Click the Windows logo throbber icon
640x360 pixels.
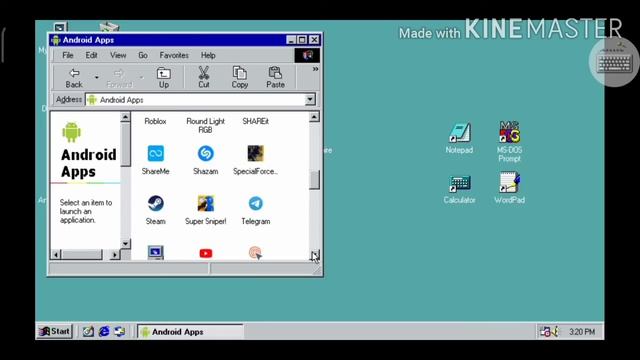(307, 55)
